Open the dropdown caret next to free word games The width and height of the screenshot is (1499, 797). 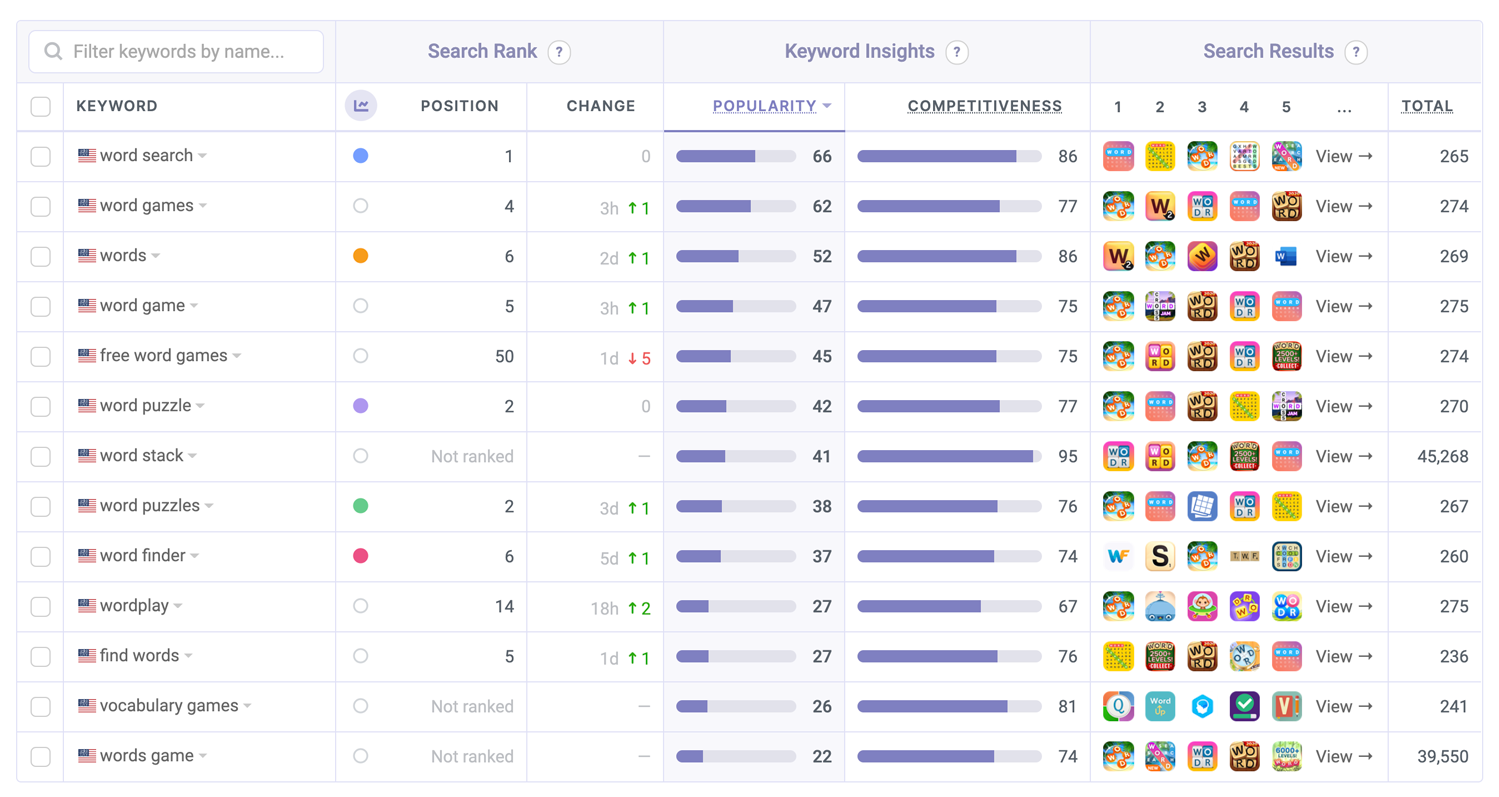[237, 357]
